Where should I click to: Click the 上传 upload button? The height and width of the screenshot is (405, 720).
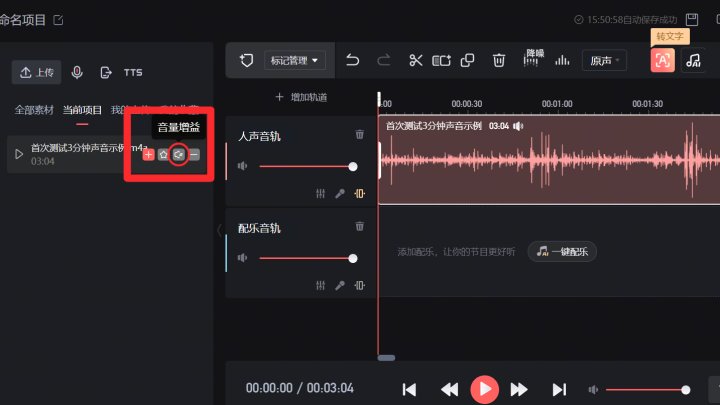coord(37,73)
